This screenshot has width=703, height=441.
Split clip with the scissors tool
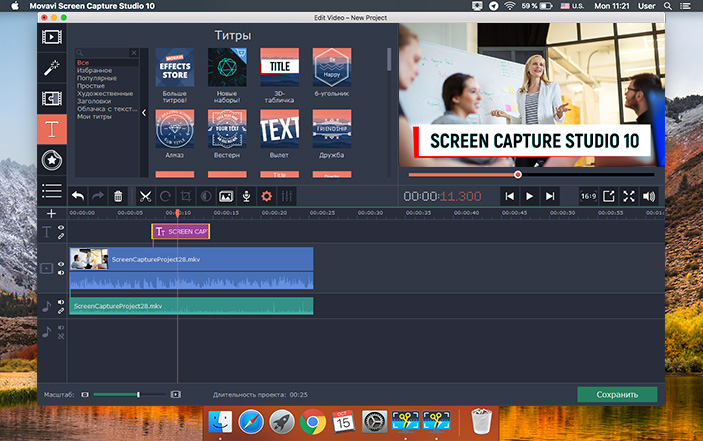[145, 196]
